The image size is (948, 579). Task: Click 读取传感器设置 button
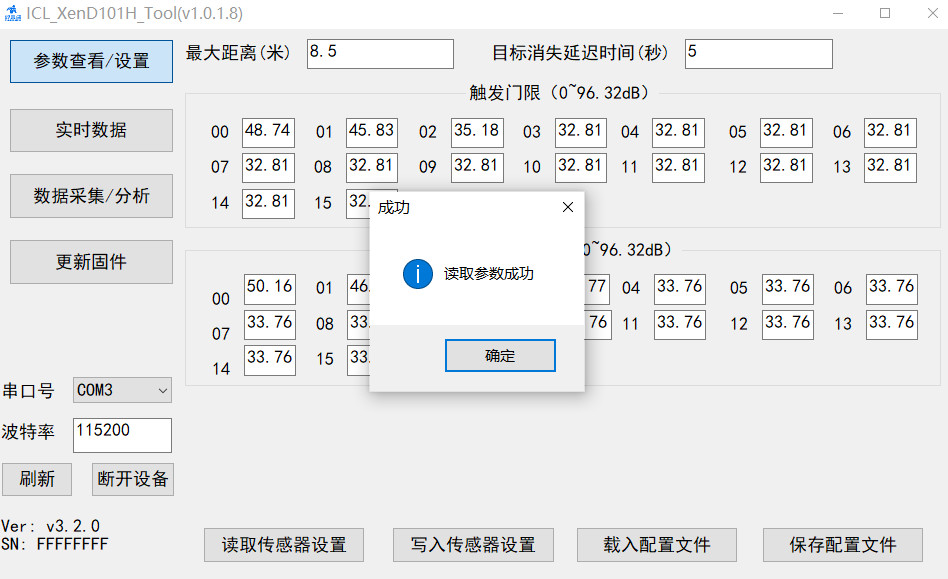tap(284, 545)
